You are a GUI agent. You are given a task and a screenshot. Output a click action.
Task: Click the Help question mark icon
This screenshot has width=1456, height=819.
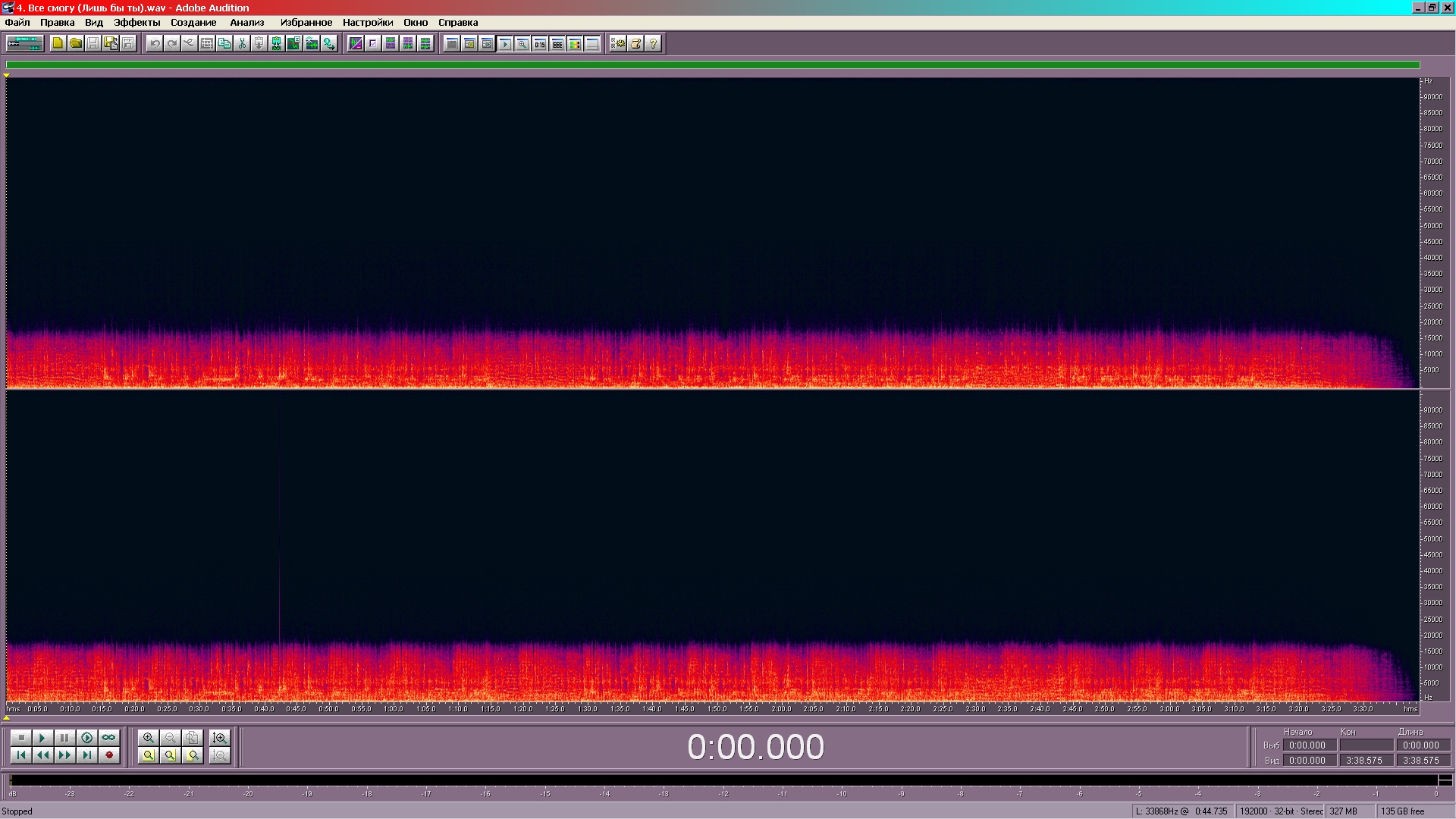coord(653,44)
